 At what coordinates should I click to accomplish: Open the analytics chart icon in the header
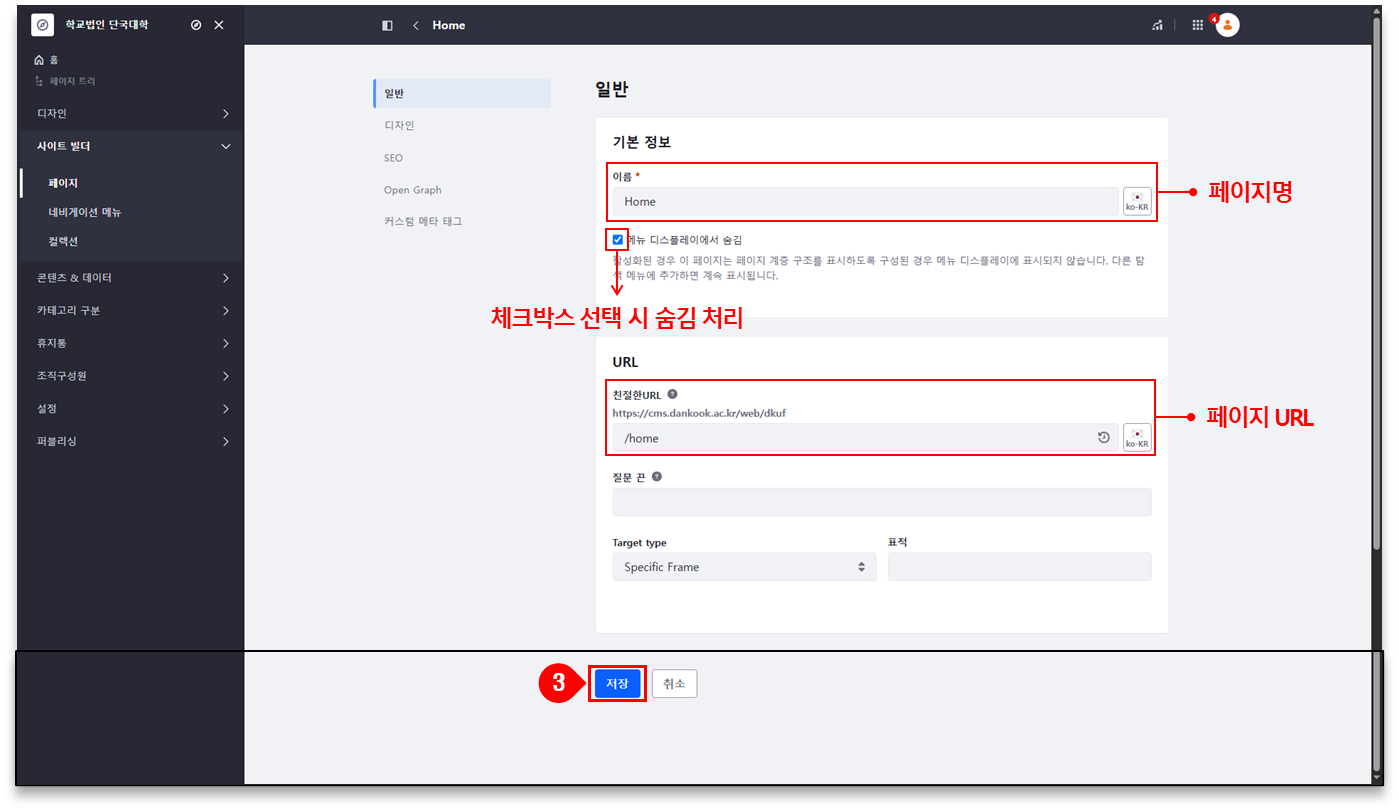1157,25
